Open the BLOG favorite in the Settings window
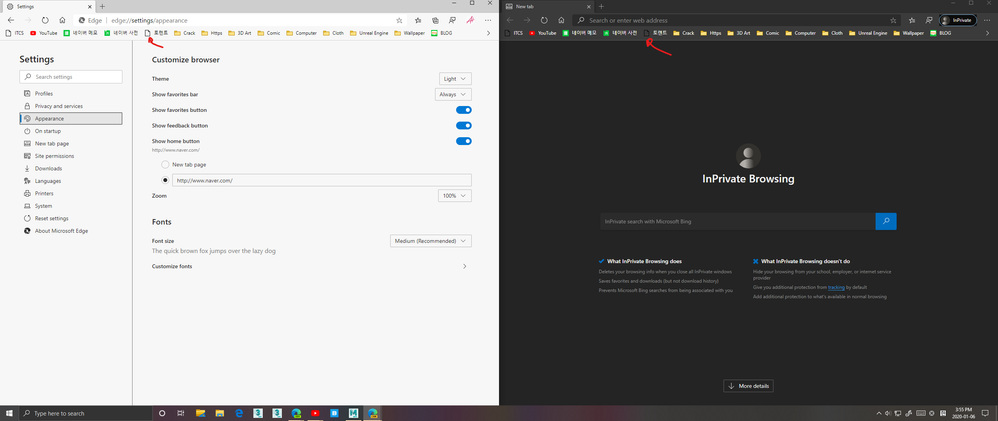This screenshot has height=421, width=998. click(x=441, y=32)
